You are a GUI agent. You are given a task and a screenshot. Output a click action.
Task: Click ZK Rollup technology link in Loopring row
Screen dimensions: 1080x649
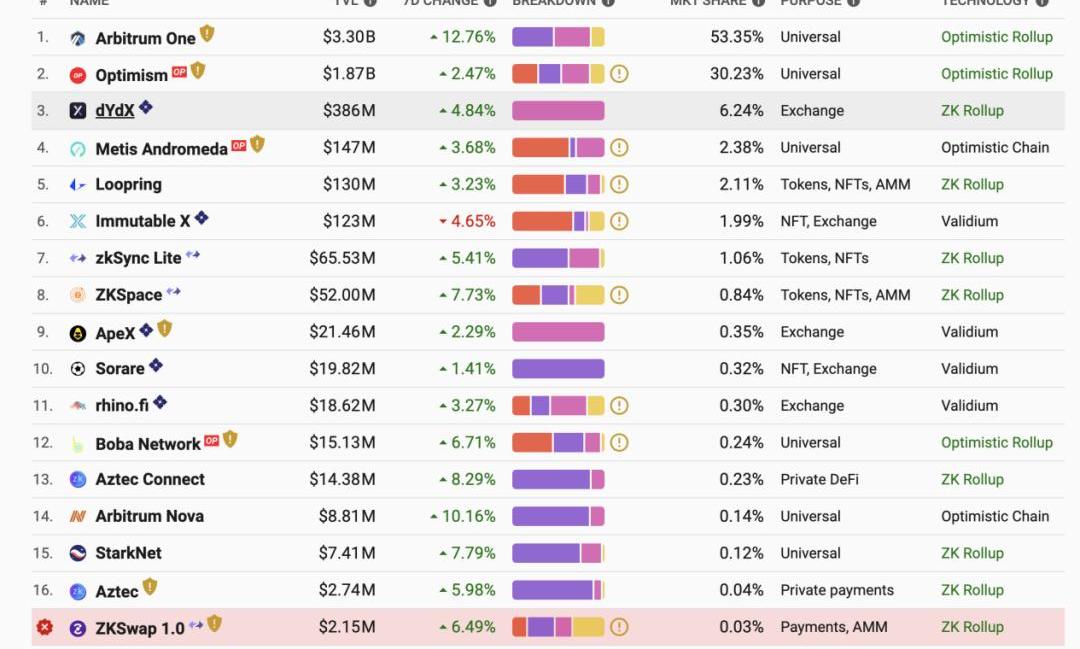[x=972, y=184]
